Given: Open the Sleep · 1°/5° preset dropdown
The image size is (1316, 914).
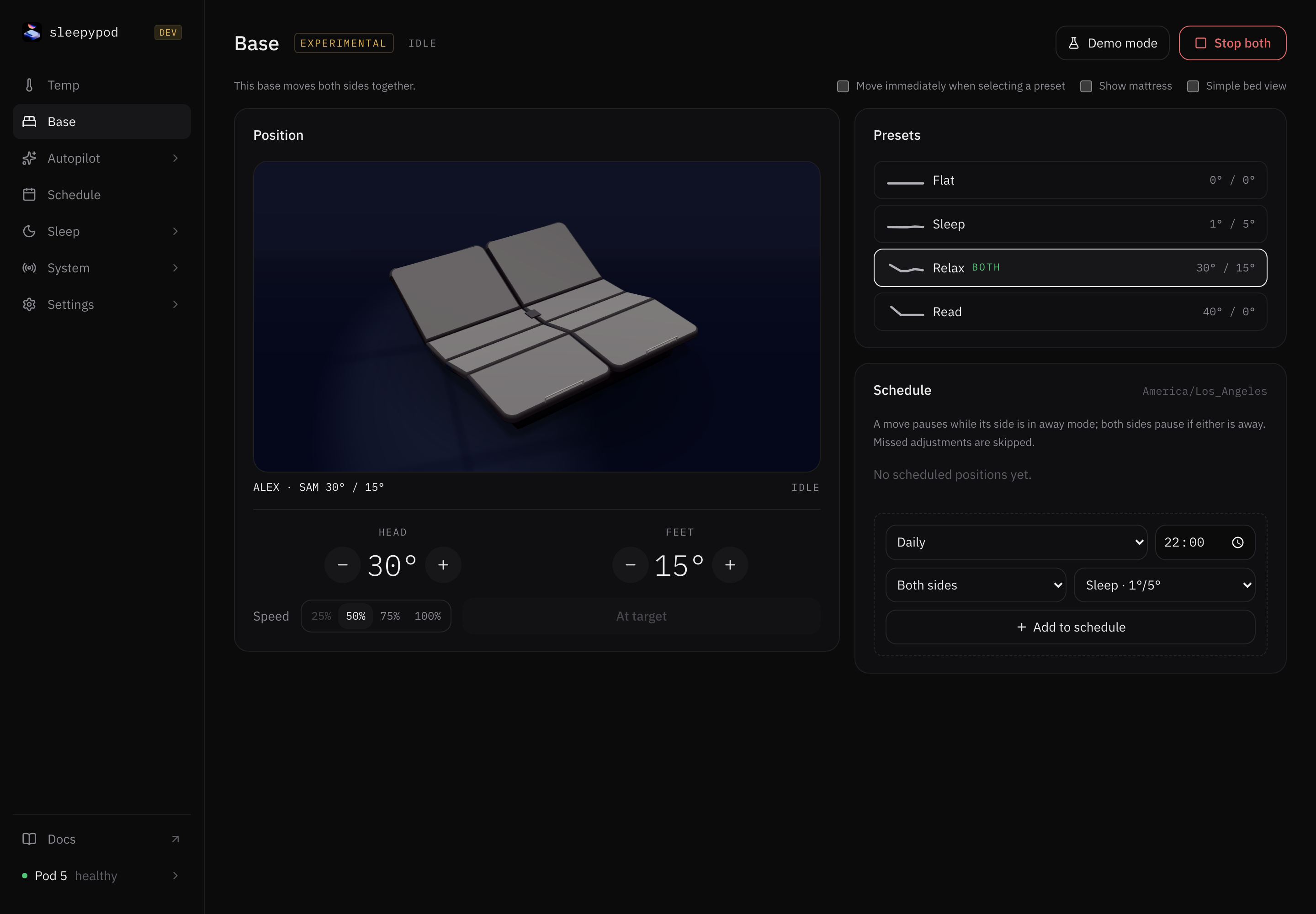Looking at the screenshot, I should [x=1164, y=585].
